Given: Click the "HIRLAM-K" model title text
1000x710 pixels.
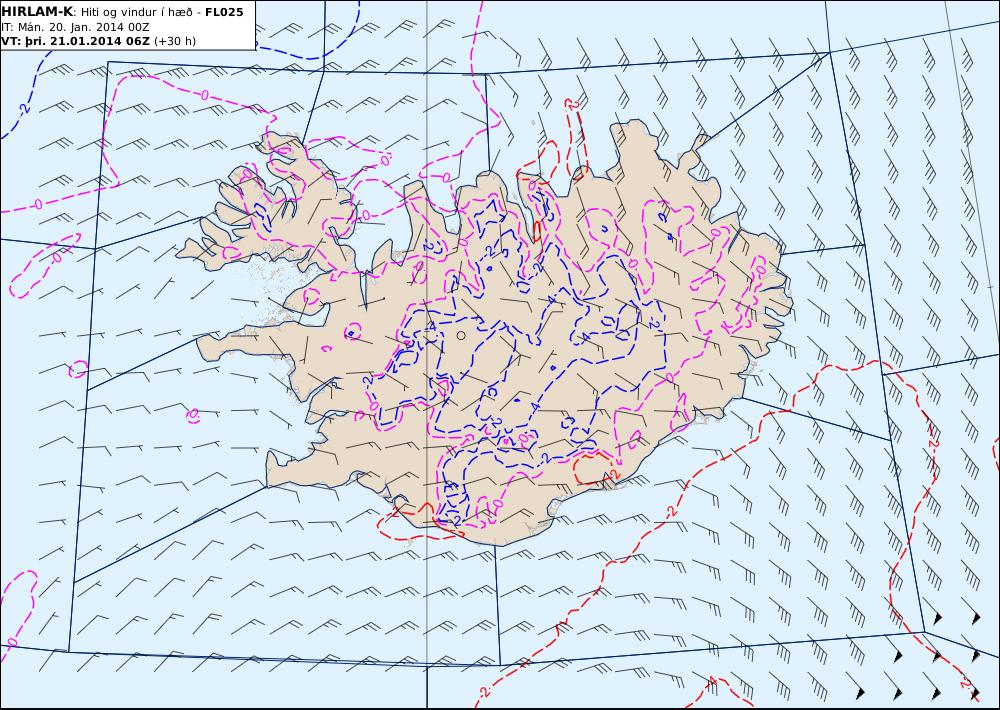Looking at the screenshot, I should (x=37, y=12).
